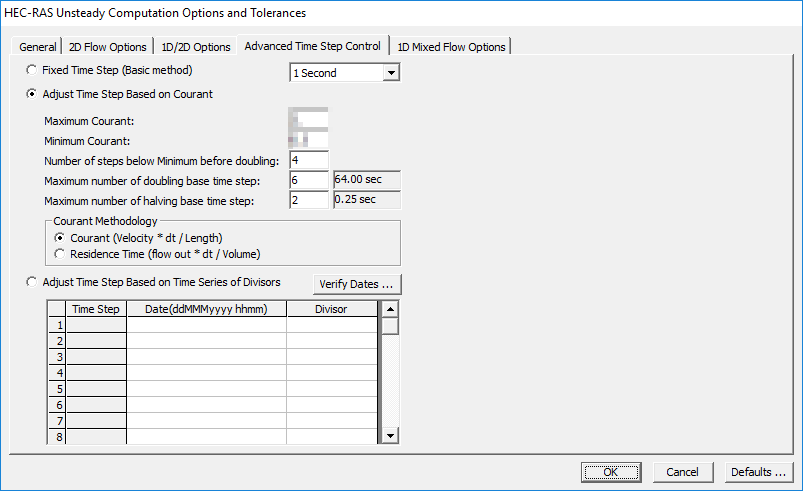Image resolution: width=803 pixels, height=491 pixels.
Task: Open the 2D Flow Options tab
Action: (107, 47)
